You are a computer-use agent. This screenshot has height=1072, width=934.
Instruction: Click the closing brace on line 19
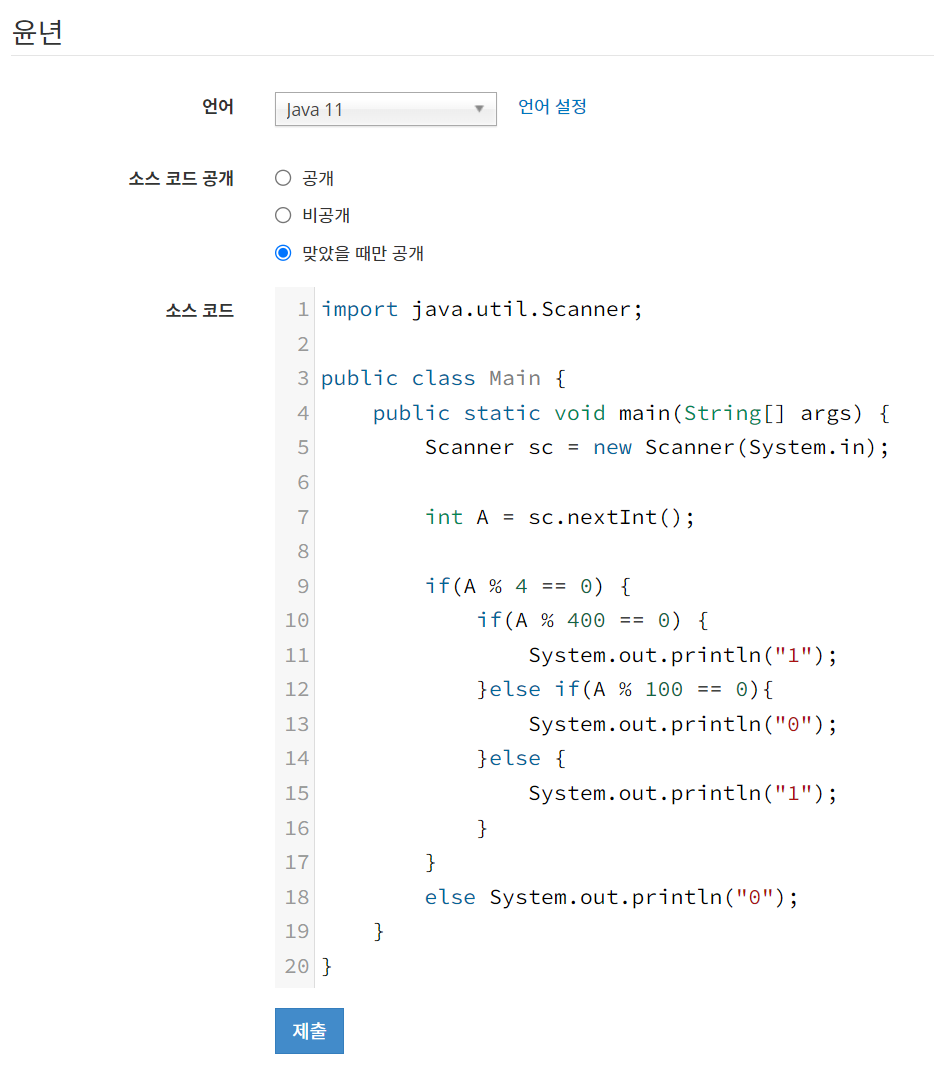(x=378, y=931)
